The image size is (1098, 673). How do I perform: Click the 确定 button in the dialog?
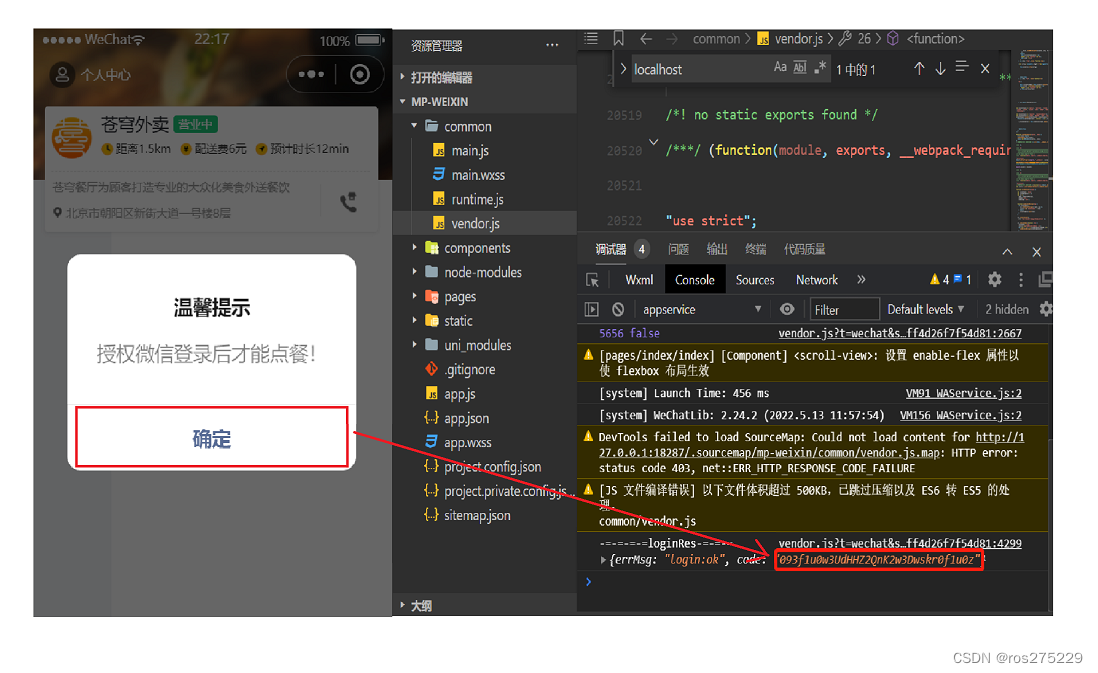click(x=211, y=437)
